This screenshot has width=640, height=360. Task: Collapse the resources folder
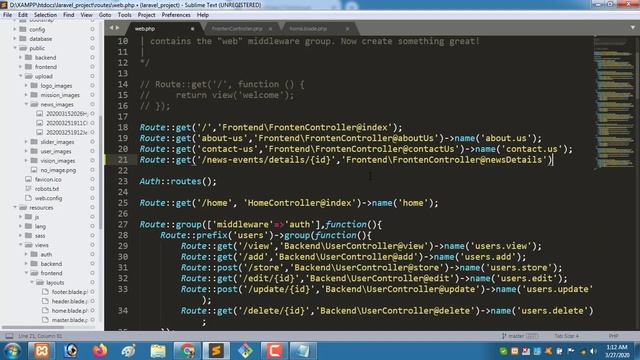click(15, 207)
